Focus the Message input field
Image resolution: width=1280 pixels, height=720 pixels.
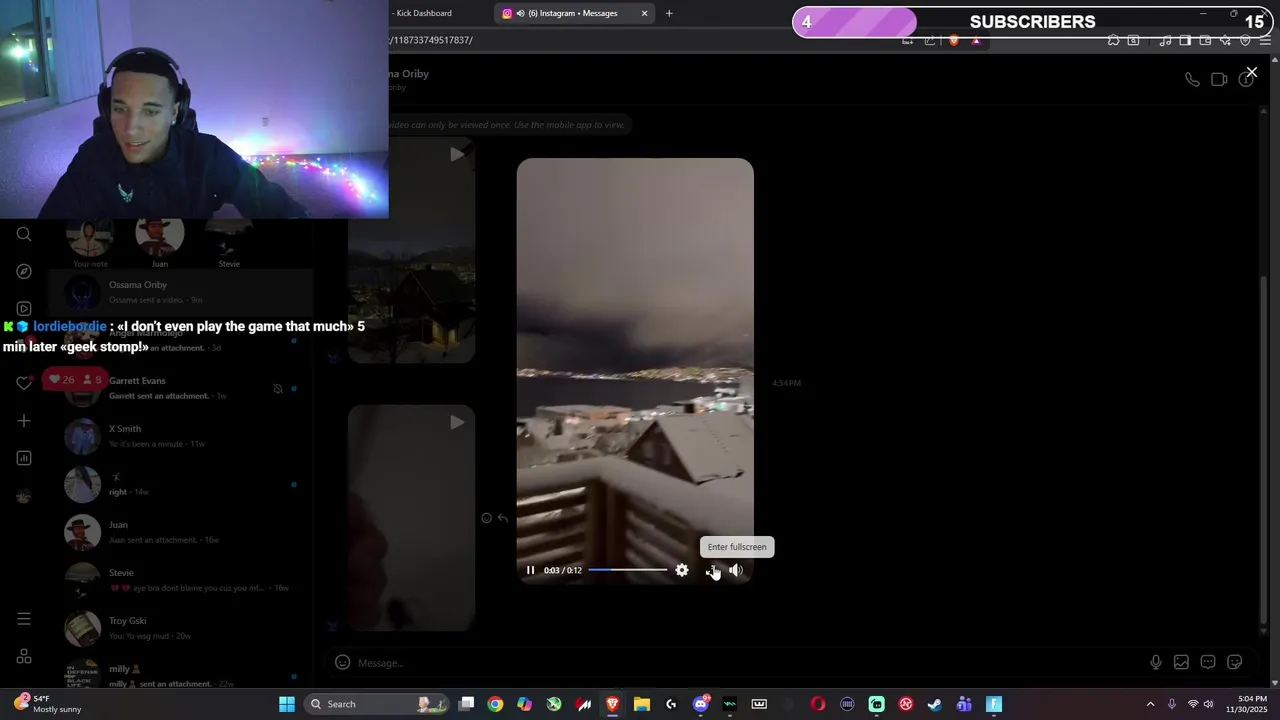coord(750,663)
